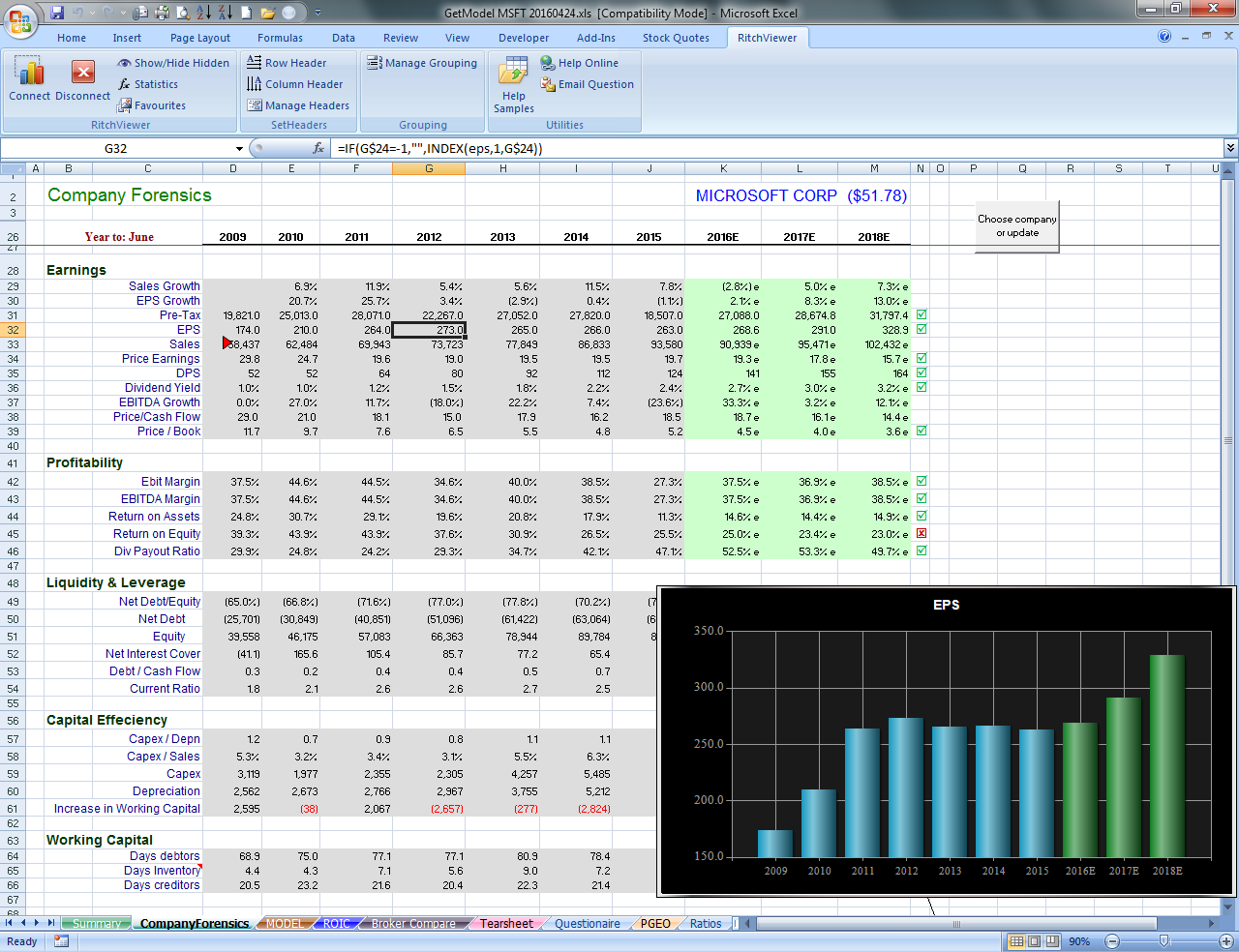Set Row Header
Image resolution: width=1239 pixels, height=952 pixels.
[x=287, y=63]
